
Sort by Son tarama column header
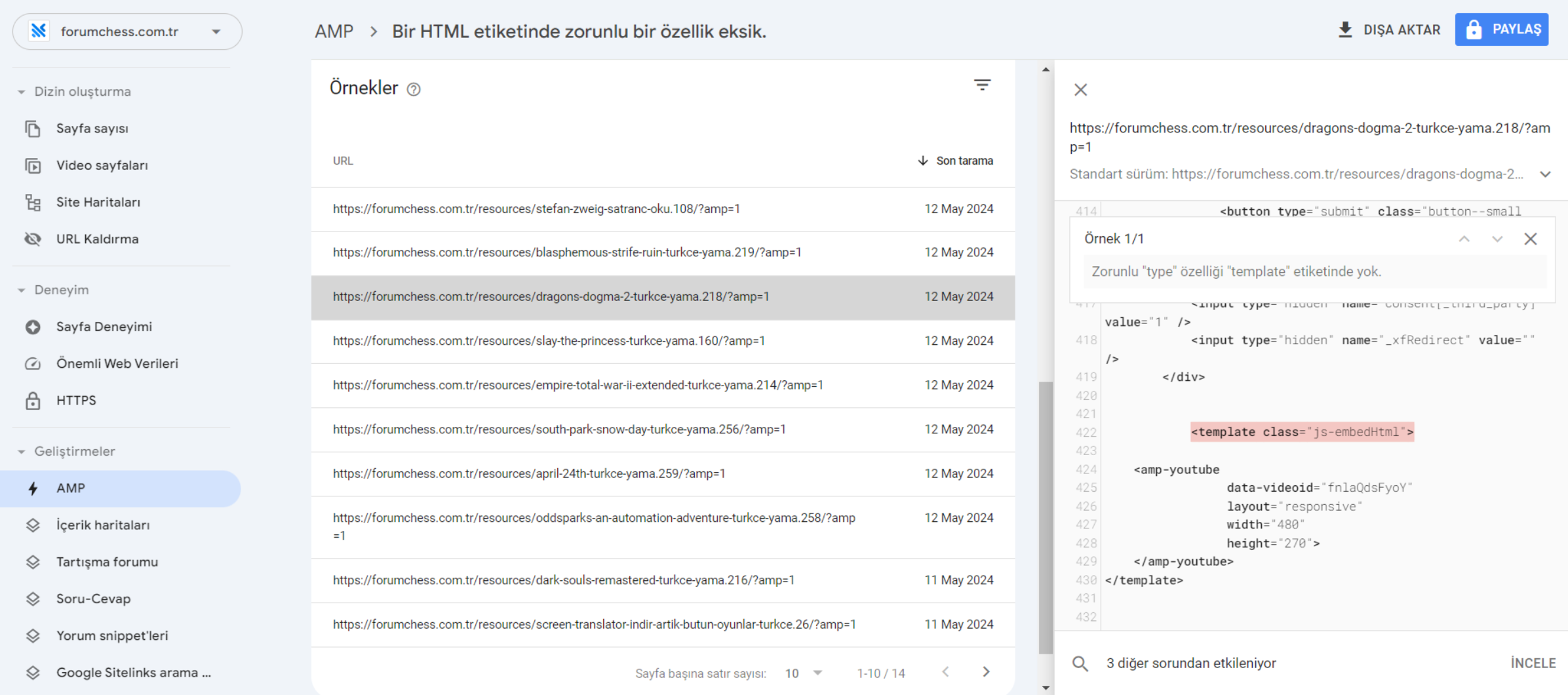955,161
